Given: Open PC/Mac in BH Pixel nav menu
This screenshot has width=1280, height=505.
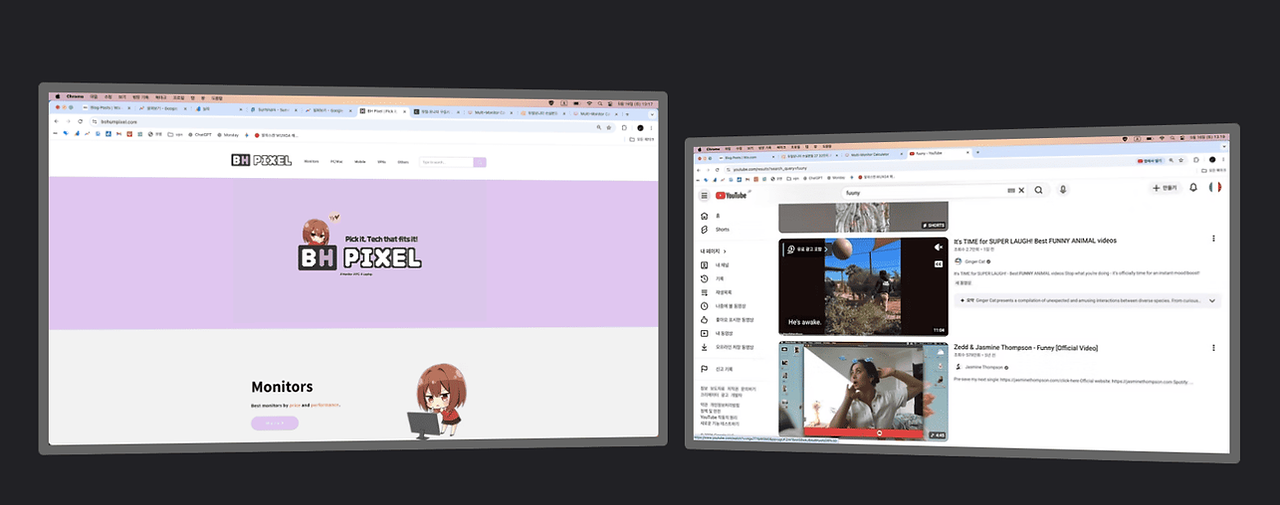Looking at the screenshot, I should coord(337,161).
